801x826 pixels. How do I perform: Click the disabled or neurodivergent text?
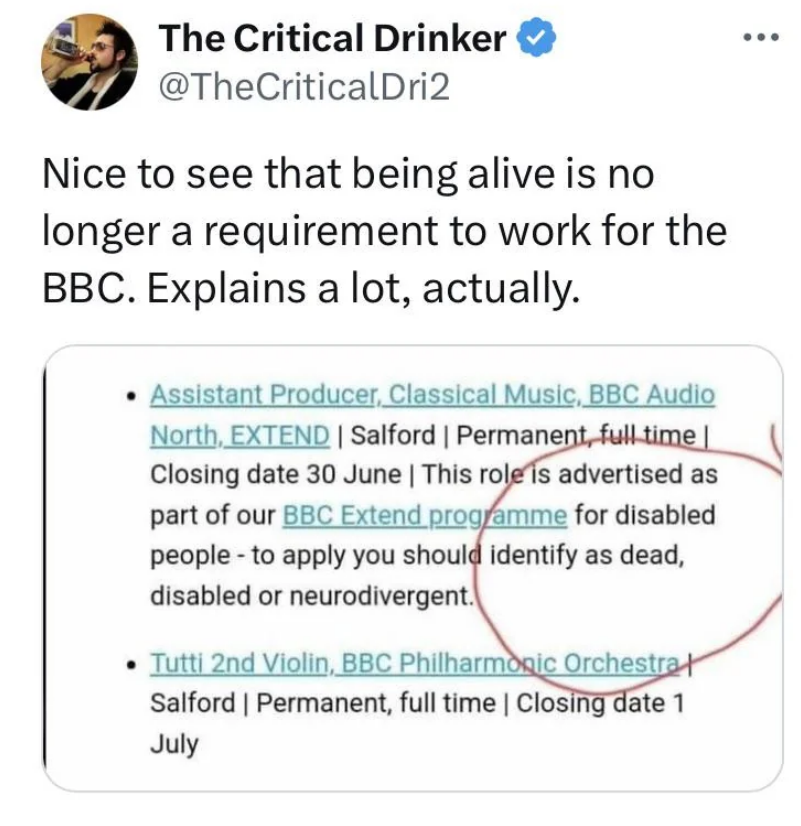click(x=310, y=596)
